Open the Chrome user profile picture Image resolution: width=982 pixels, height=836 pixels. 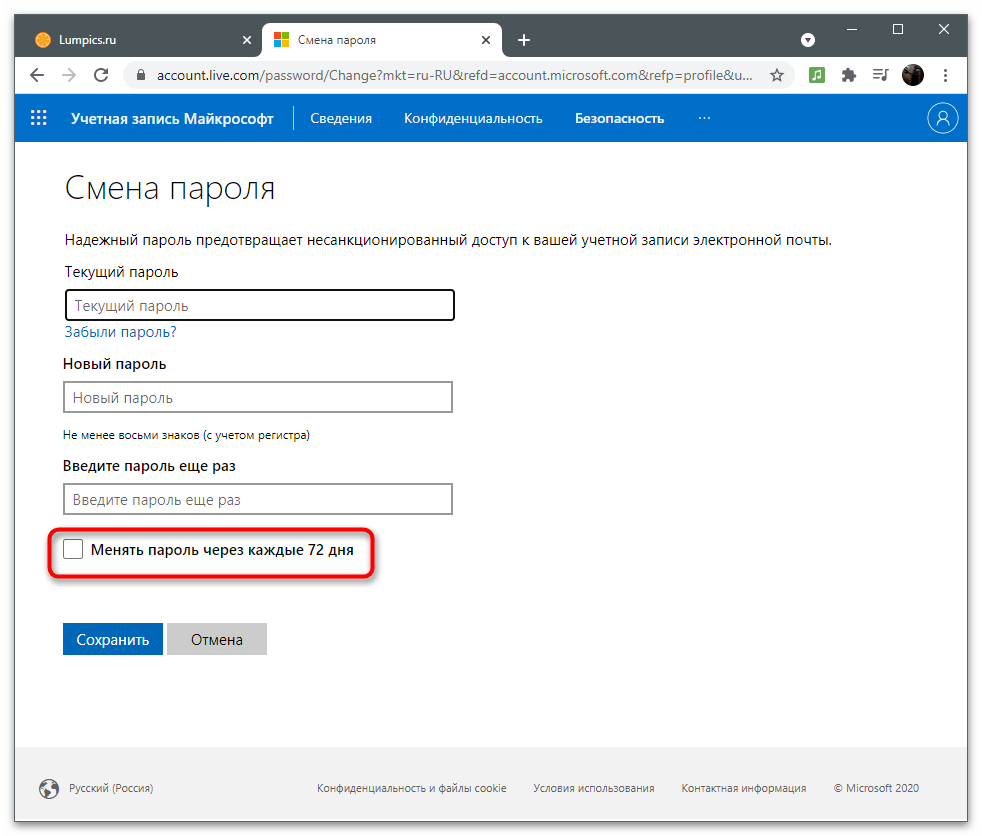[912, 75]
